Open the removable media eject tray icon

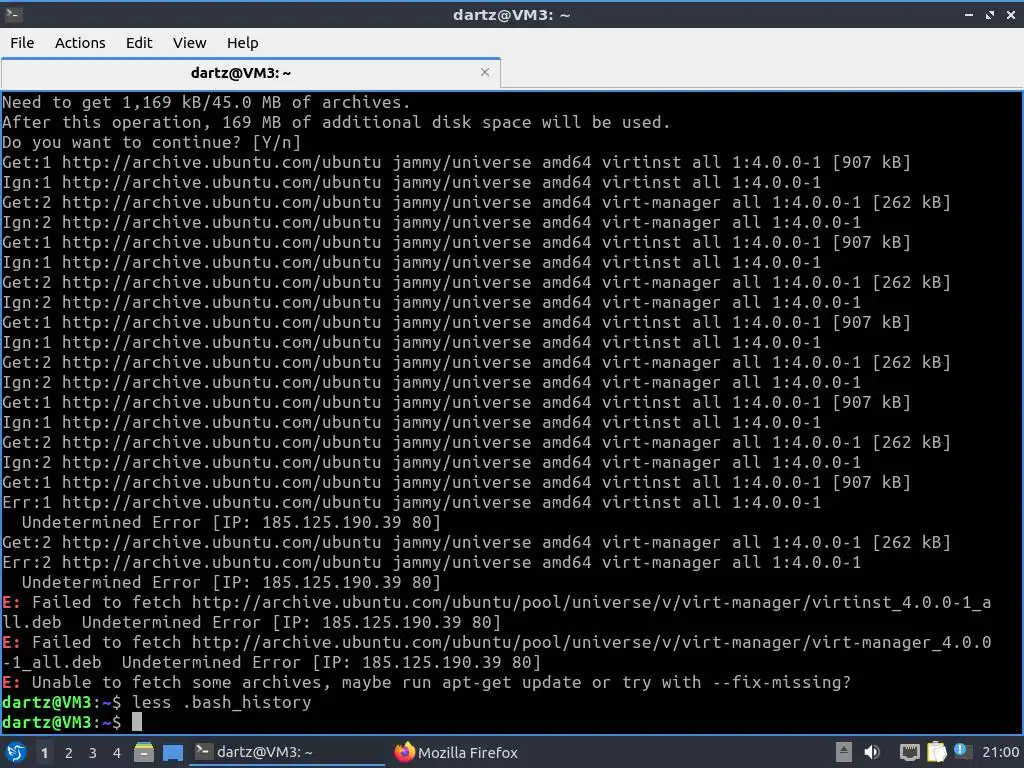coord(844,752)
